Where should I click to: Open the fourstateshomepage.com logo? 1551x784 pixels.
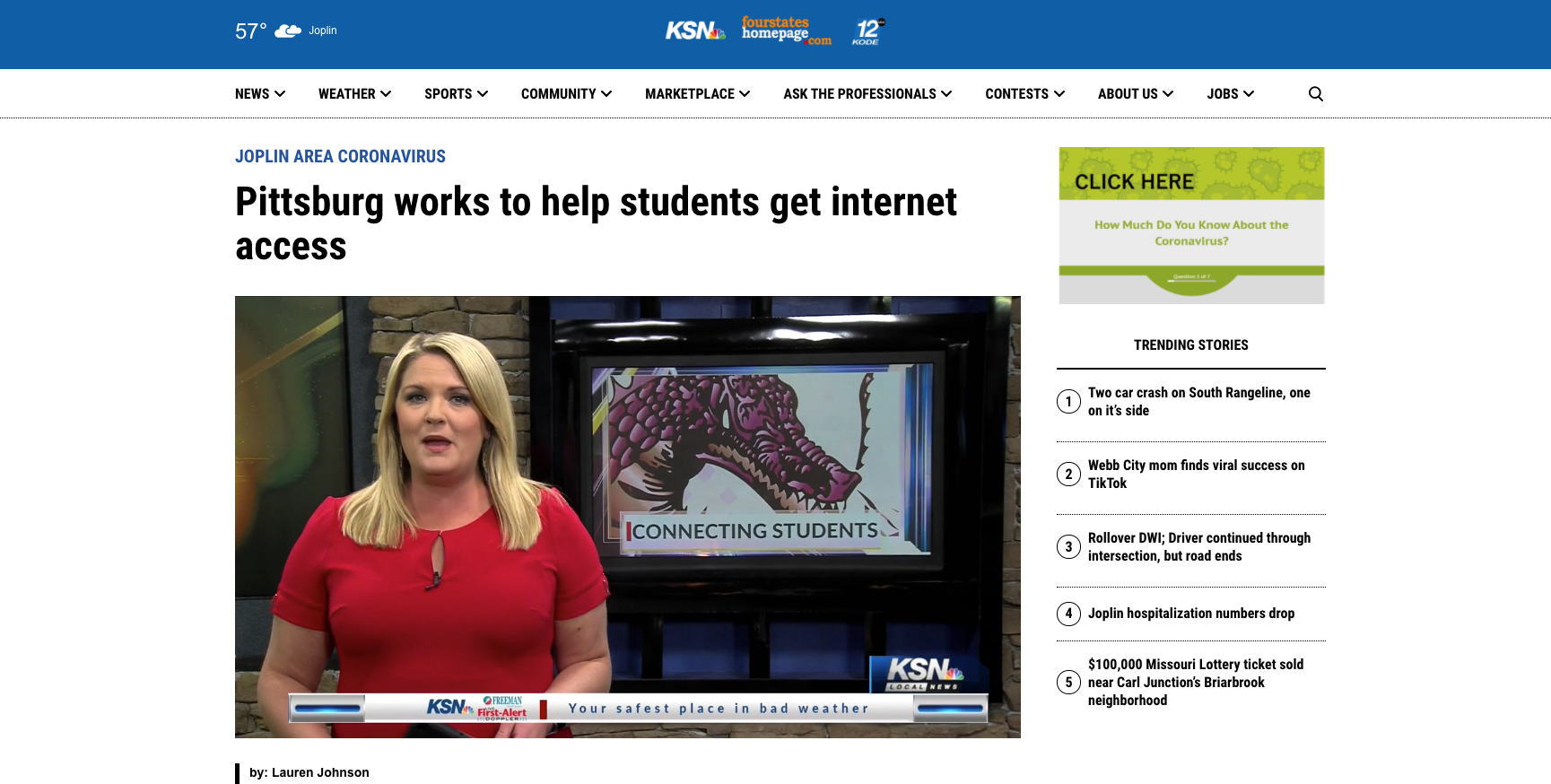click(x=786, y=30)
